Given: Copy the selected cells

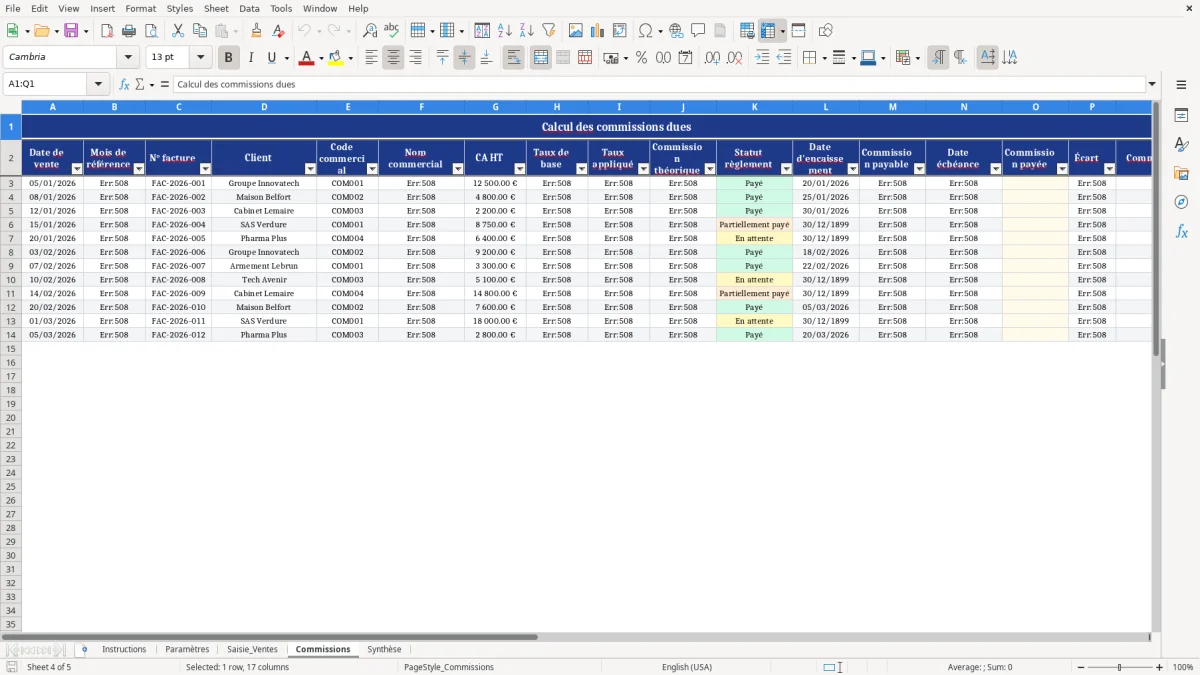Looking at the screenshot, I should click(200, 31).
